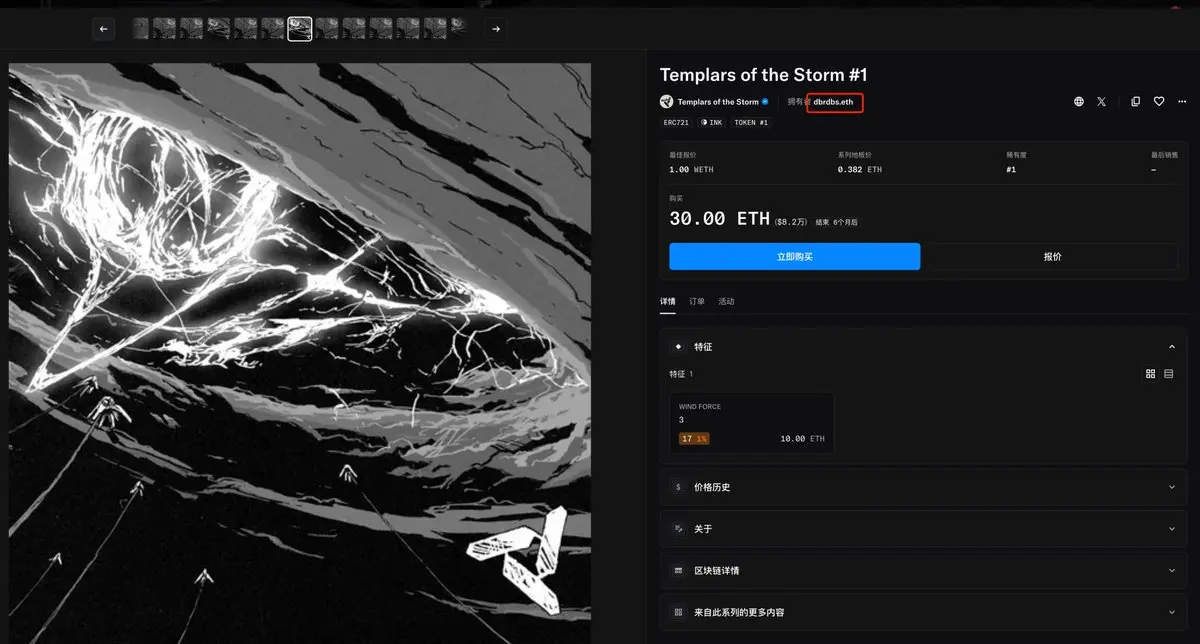The width and height of the screenshot is (1200, 644).
Task: Click the 立即购买 buy now button
Action: pos(795,257)
